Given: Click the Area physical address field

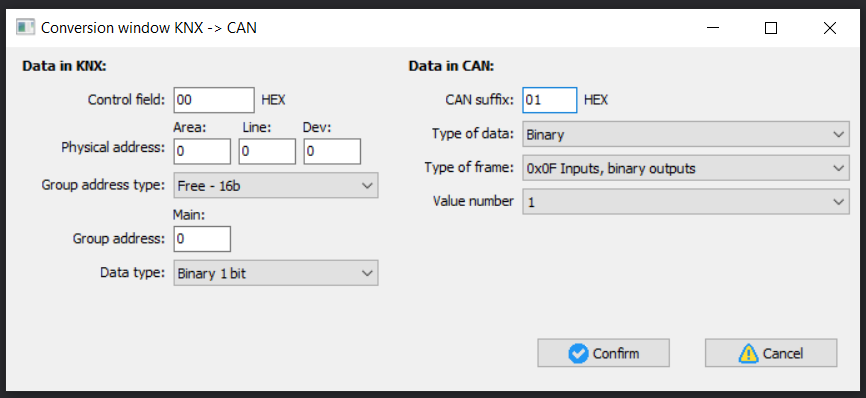Looking at the screenshot, I should click(202, 151).
